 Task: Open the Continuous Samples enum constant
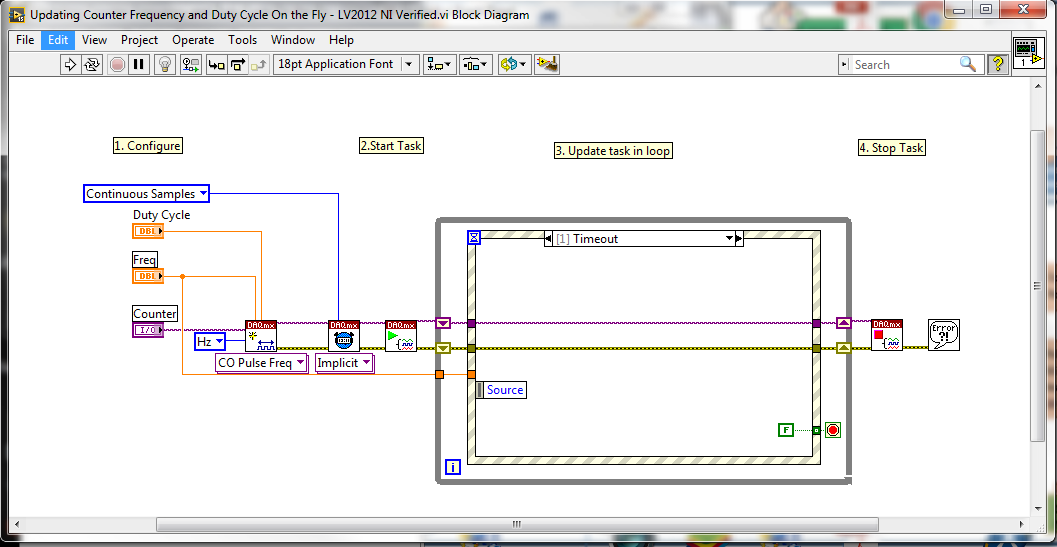(x=146, y=194)
